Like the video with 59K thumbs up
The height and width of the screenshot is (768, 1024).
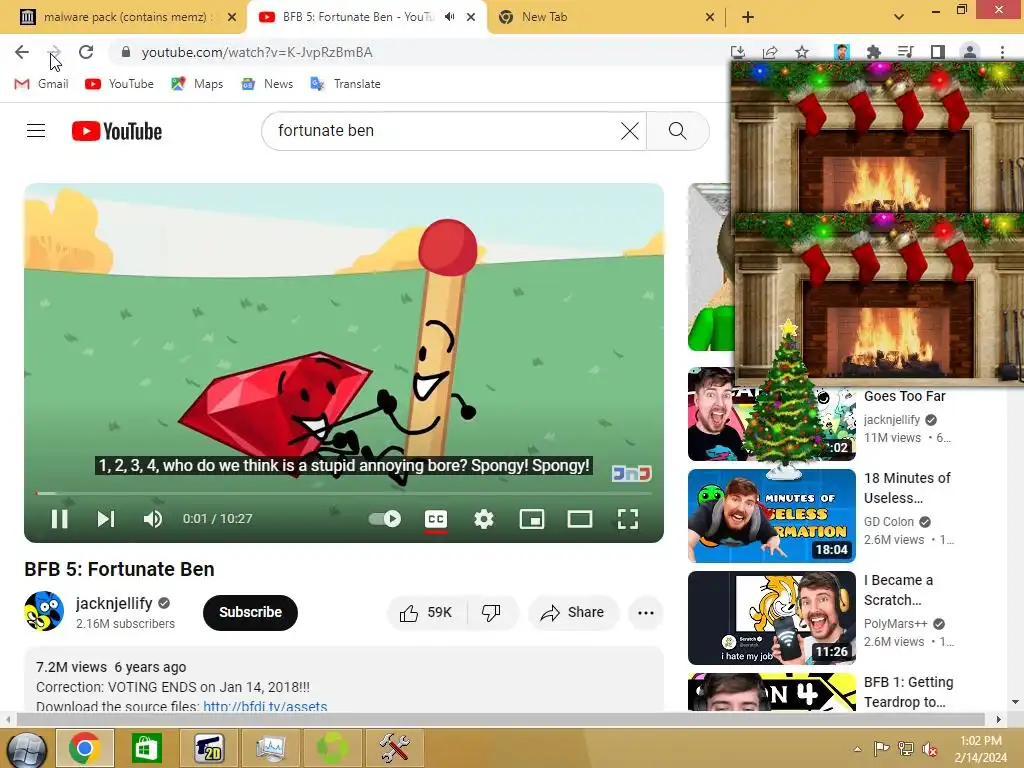click(426, 613)
